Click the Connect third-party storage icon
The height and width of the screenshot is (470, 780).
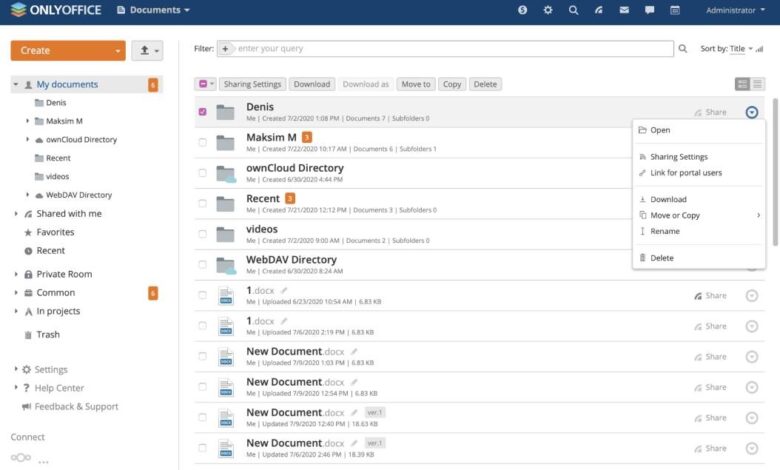tap(21, 457)
